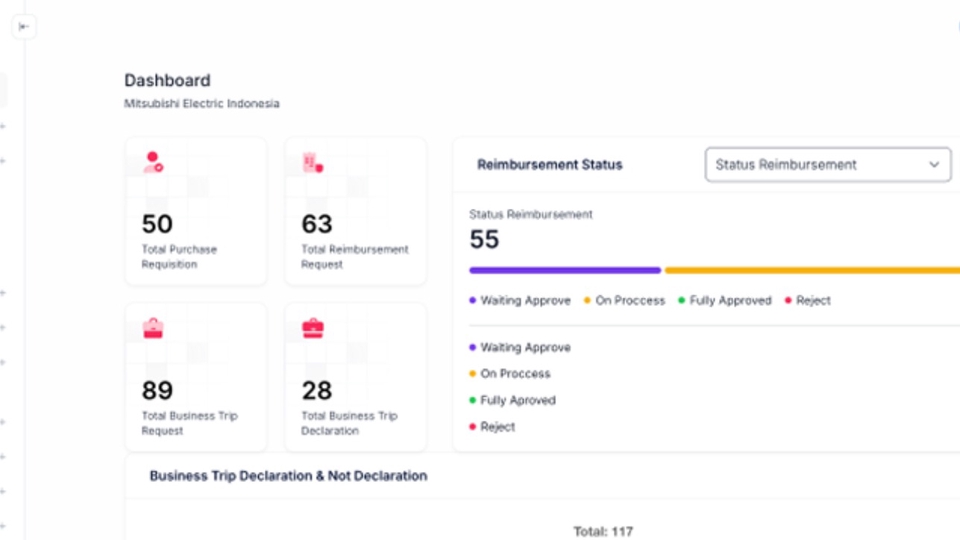Click the purple segment of the reimbursement progress bar
Screen dimensions: 960x540
[565, 270]
